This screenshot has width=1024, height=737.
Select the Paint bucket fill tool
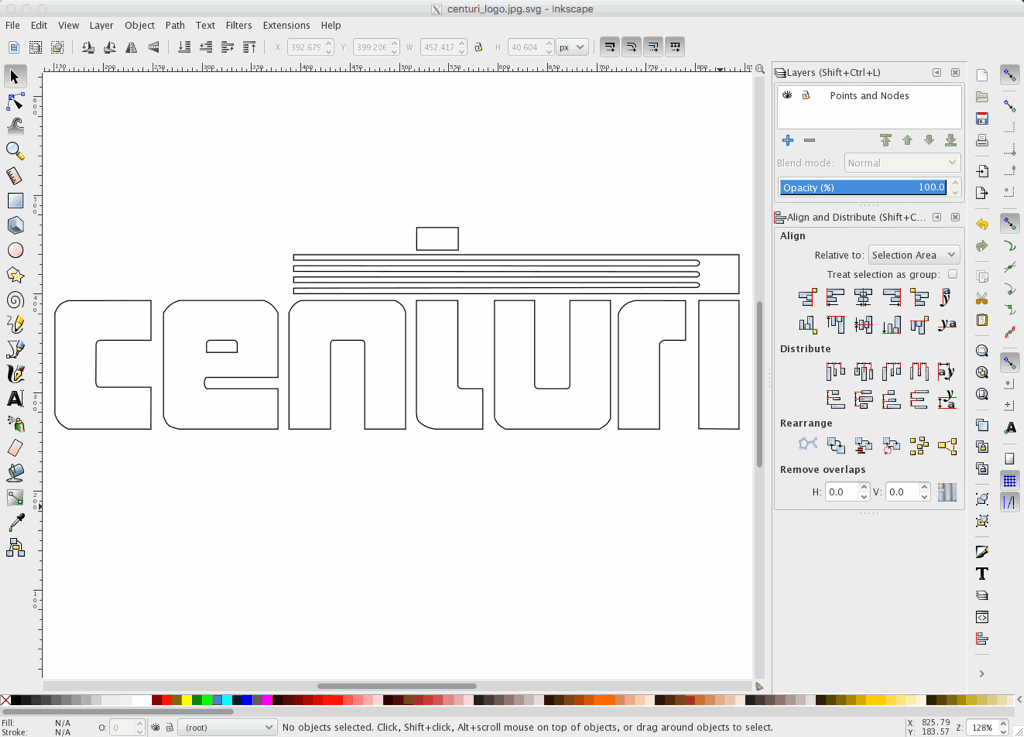(15, 473)
